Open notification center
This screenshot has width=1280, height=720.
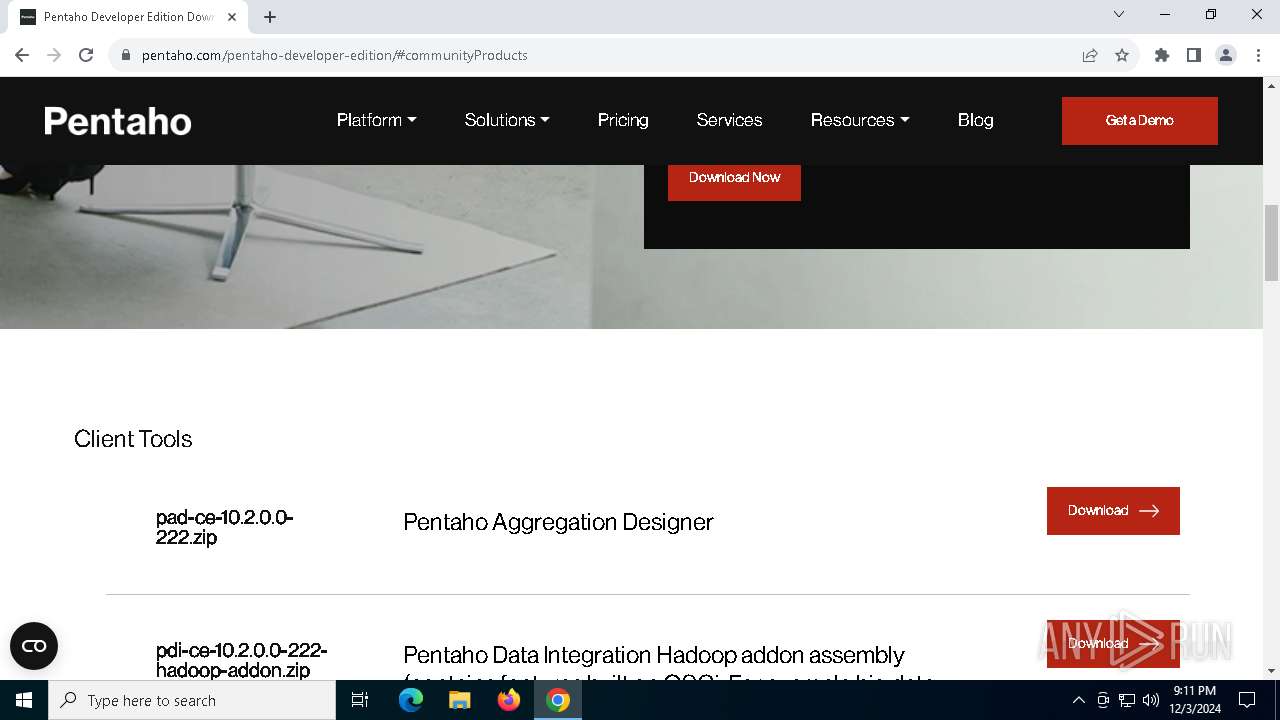pyautogui.click(x=1247, y=700)
